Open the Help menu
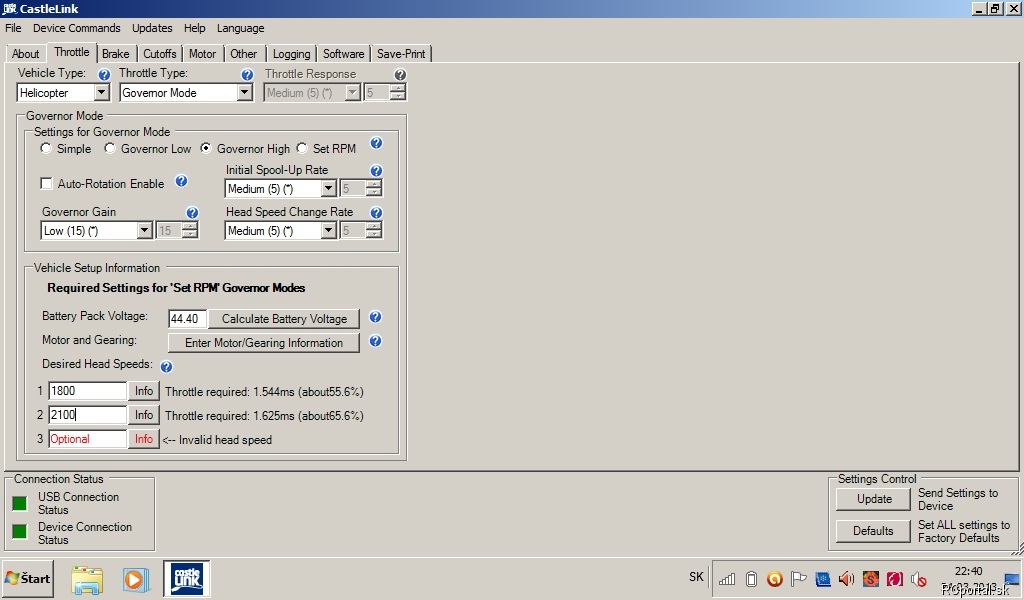 click(194, 28)
